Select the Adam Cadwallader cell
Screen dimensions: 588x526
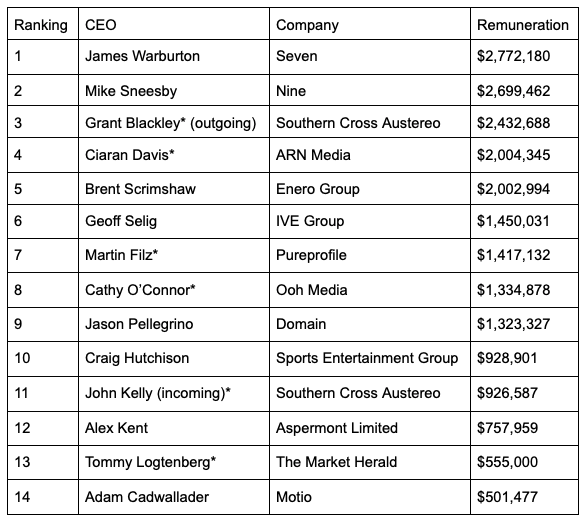tap(174, 497)
